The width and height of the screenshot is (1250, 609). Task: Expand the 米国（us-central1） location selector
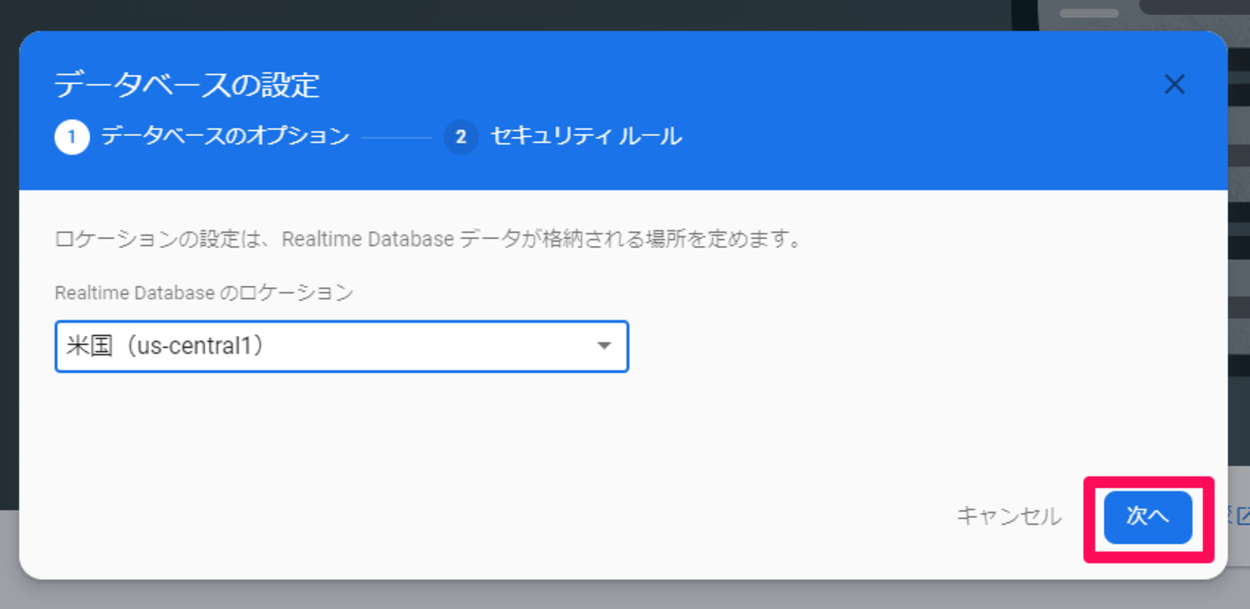[x=340, y=347]
